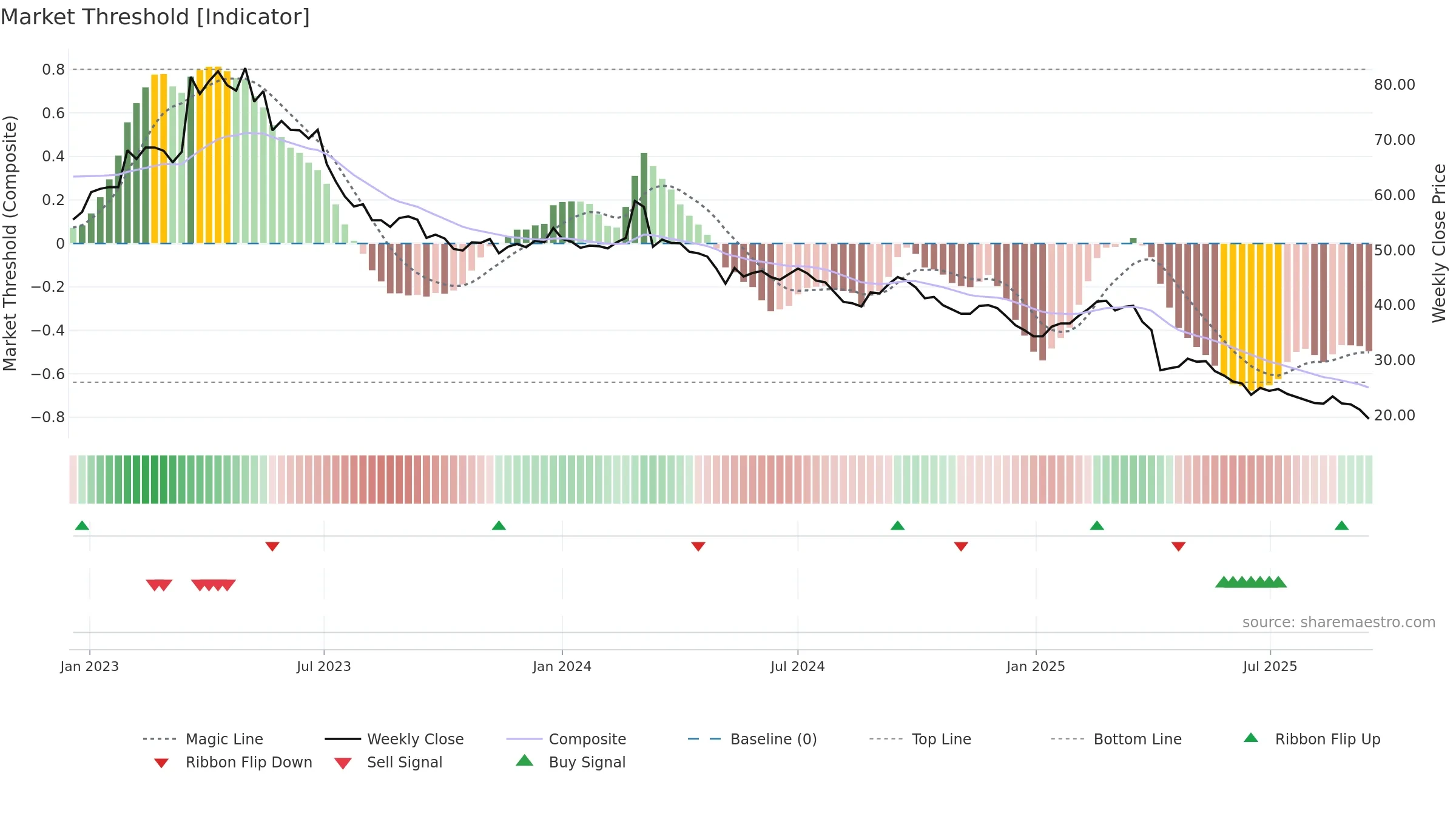Click the ribbon flip up marker after Jan 2025

tap(1097, 525)
